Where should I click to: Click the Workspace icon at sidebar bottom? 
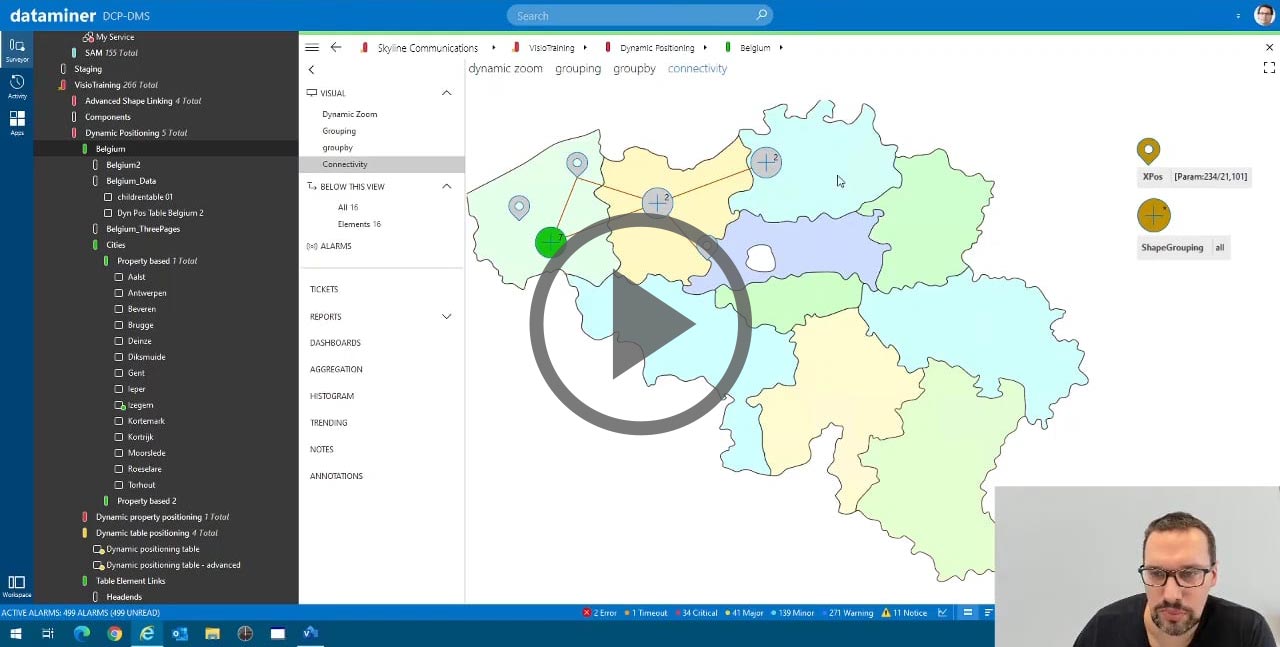tap(16, 584)
